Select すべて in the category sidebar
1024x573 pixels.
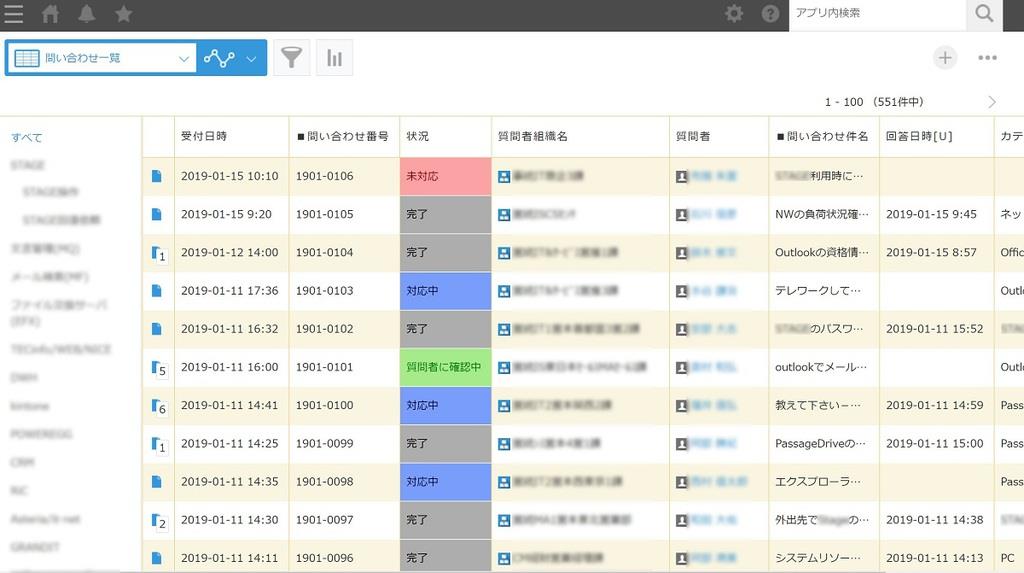point(27,138)
